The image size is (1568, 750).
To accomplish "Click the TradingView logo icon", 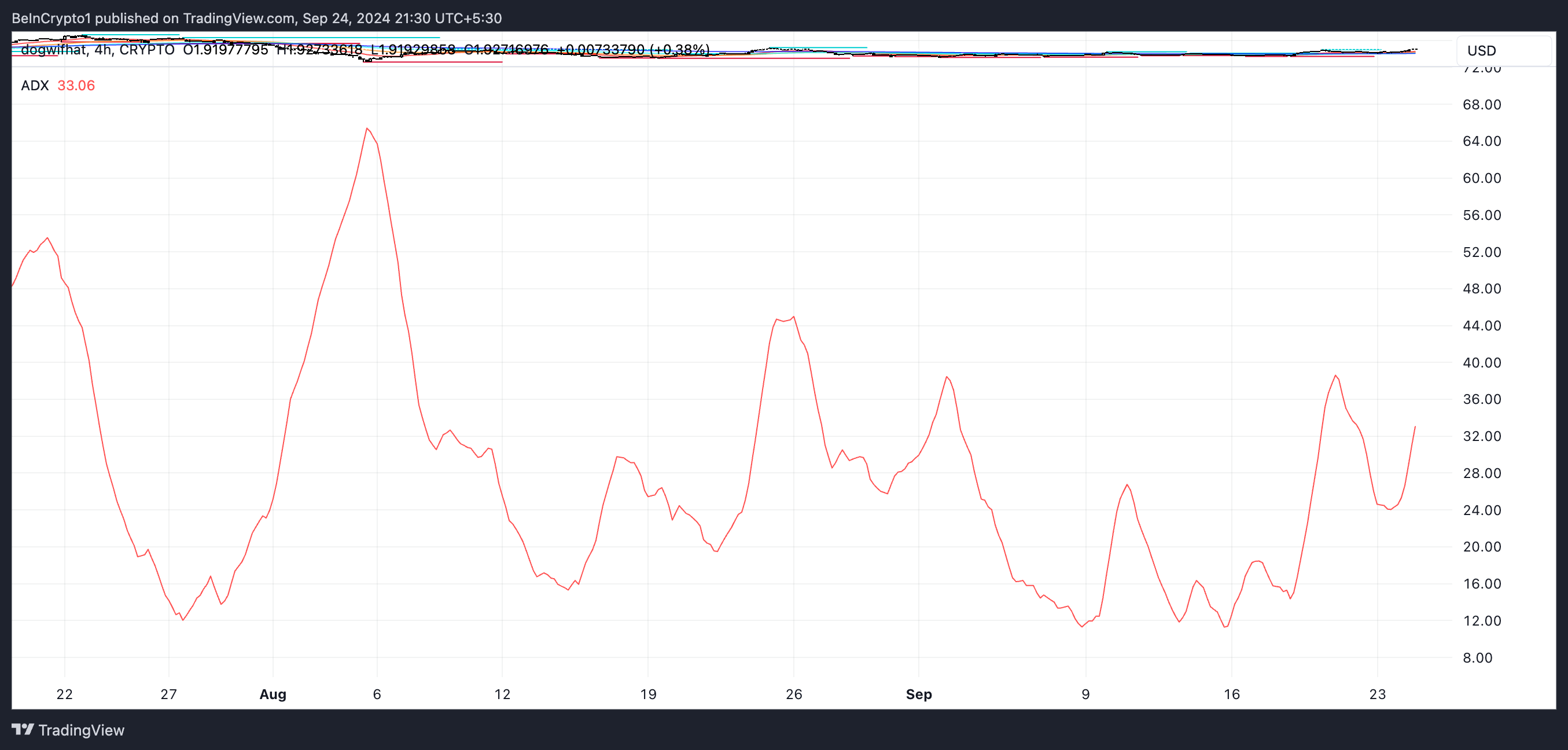I will click(23, 729).
